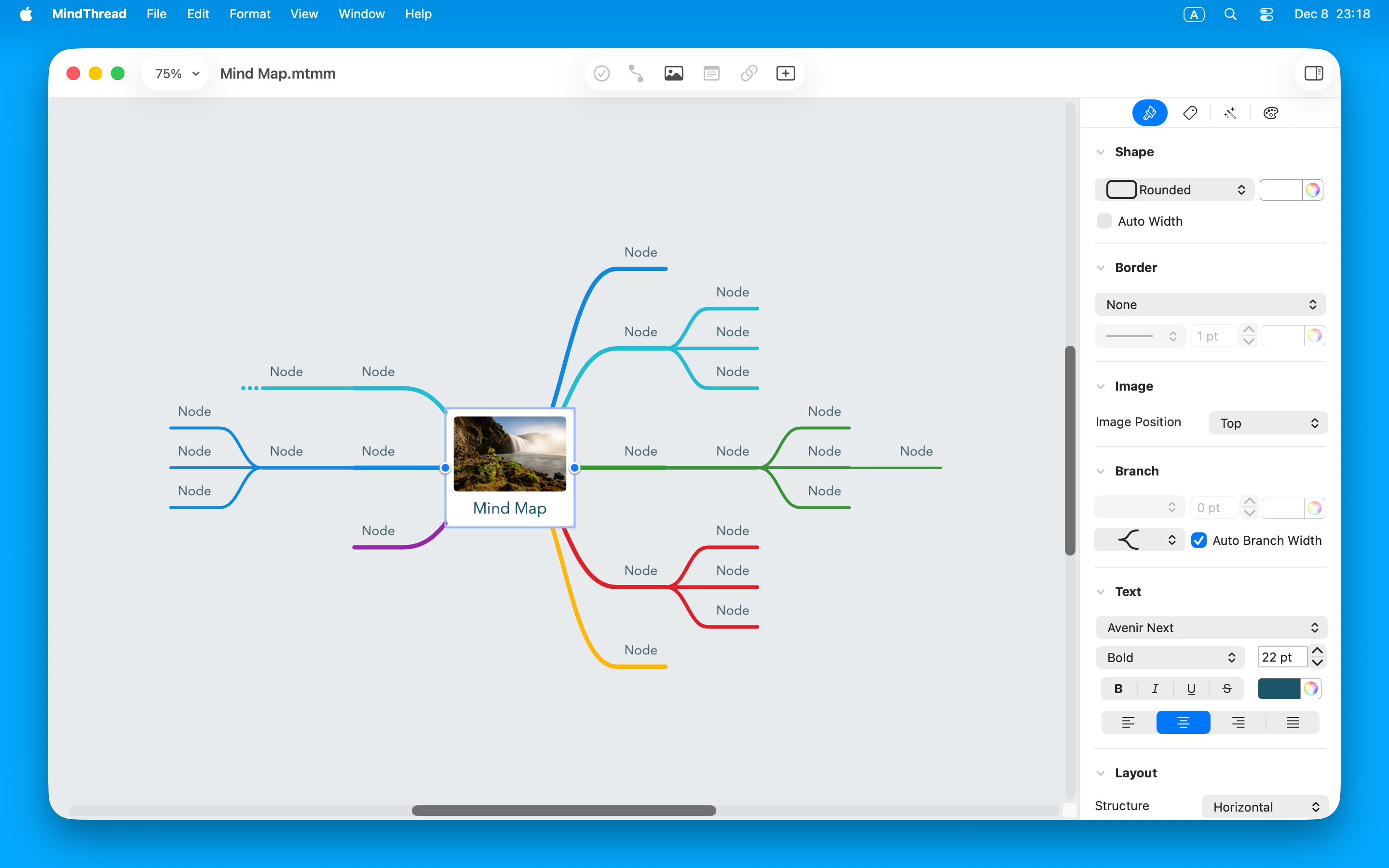The width and height of the screenshot is (1389, 868).
Task: Insert image using toolbar picture icon
Action: pos(673,73)
